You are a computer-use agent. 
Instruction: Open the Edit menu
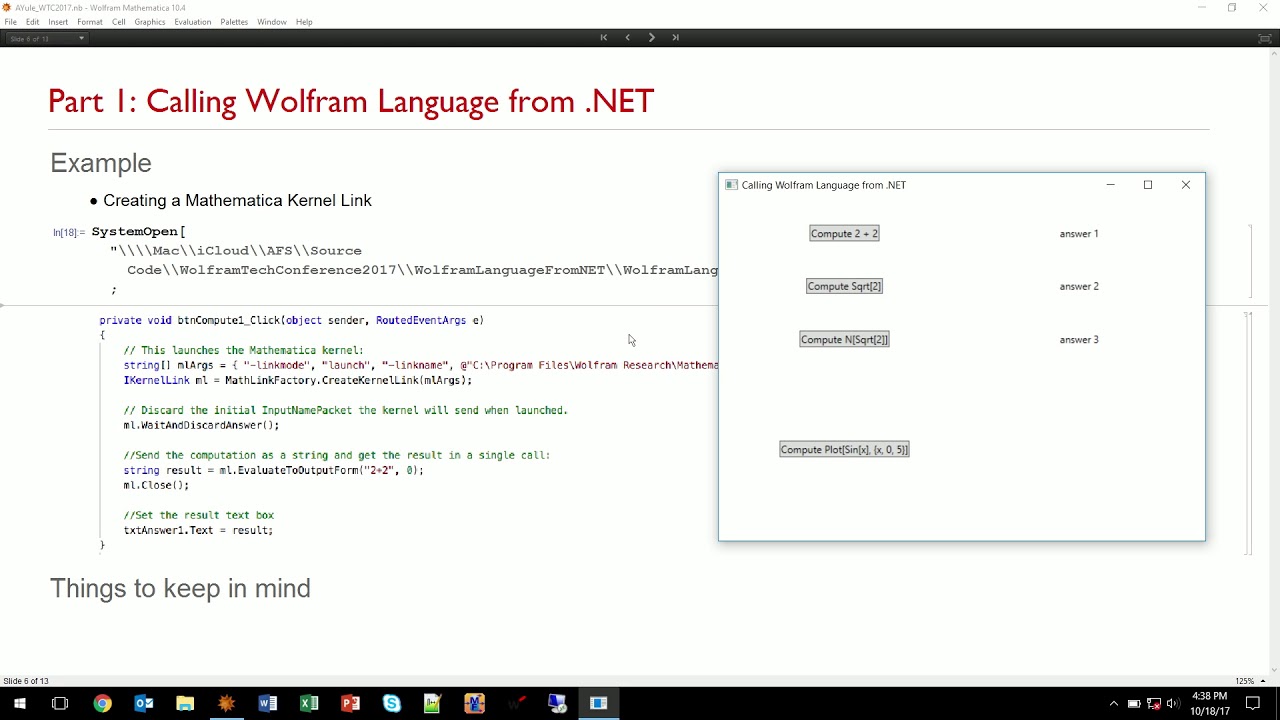coord(33,22)
